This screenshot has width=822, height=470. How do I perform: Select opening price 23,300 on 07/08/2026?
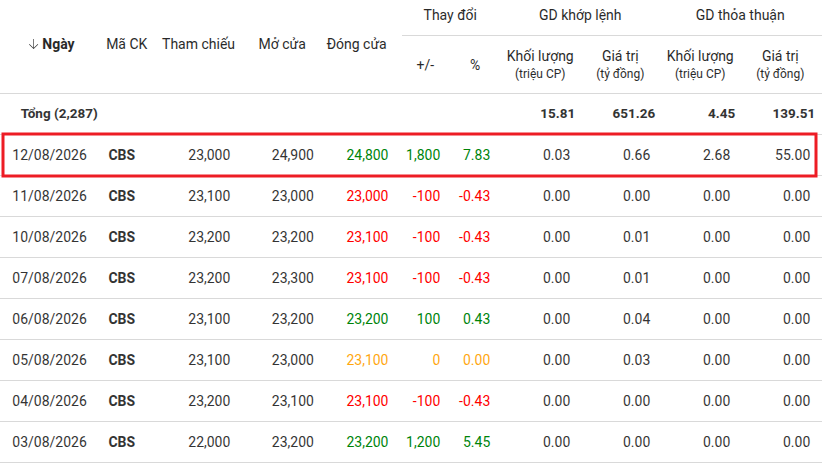point(293,278)
